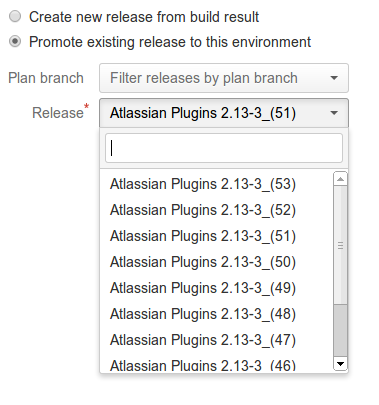Click the scrollbar track below the thumb
379x405 pixels.
(x=340, y=330)
